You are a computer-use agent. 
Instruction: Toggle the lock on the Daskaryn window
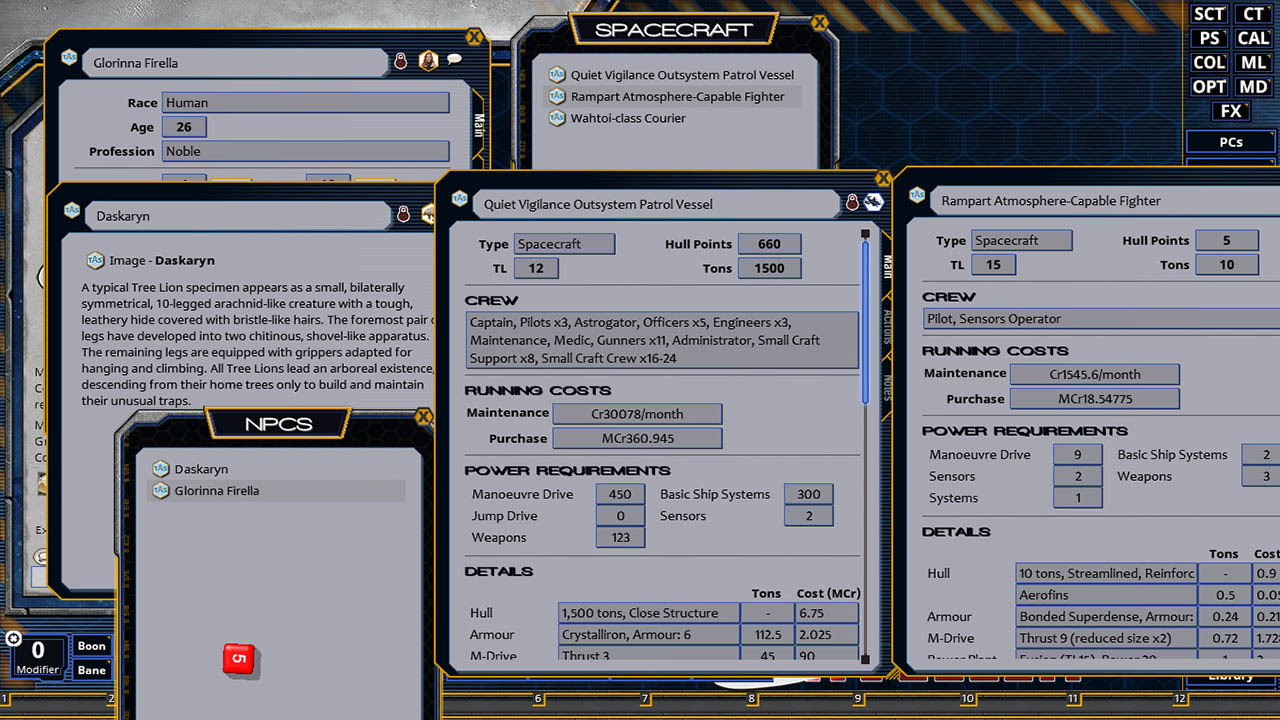(403, 215)
